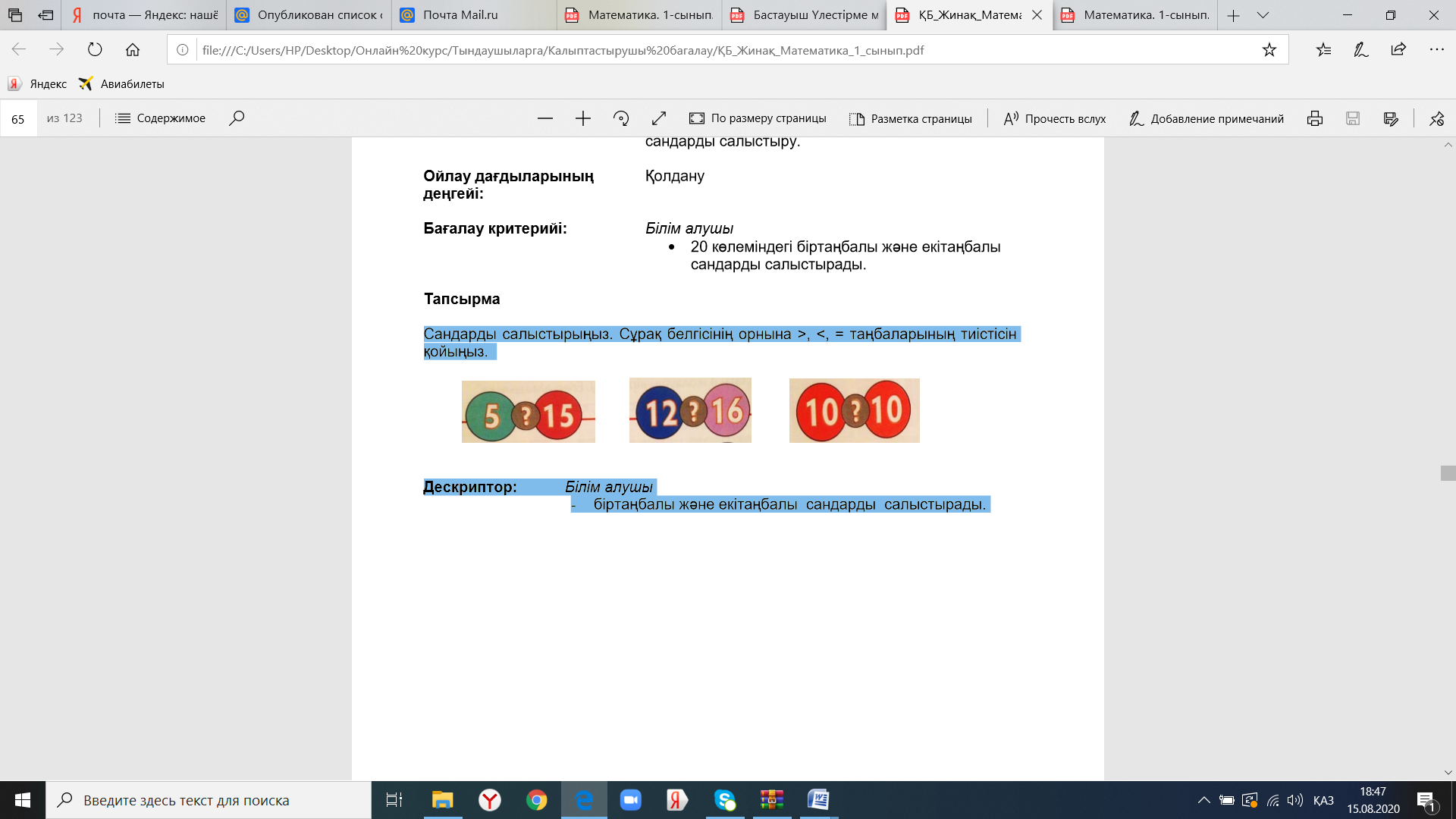1456x819 pixels.
Task: Open Разметка страницы layout options
Action: coord(910,118)
